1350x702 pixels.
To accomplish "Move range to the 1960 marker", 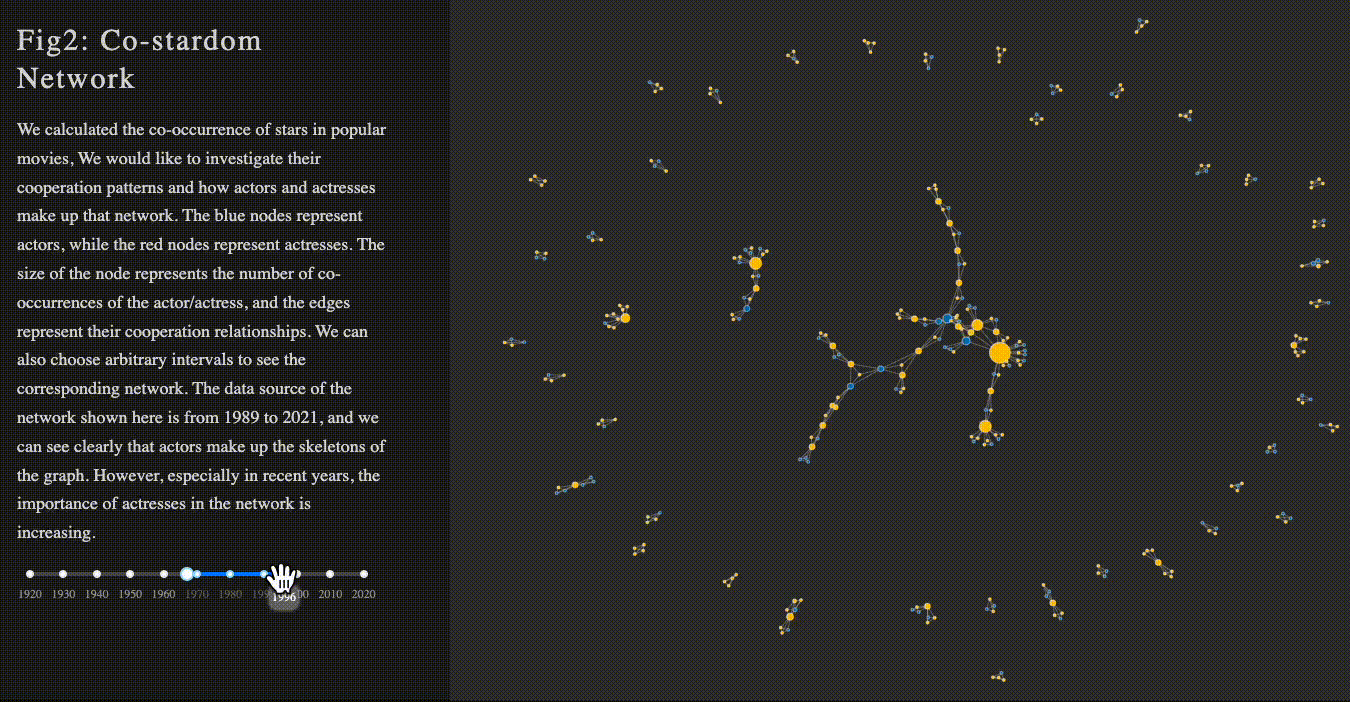I will (164, 574).
